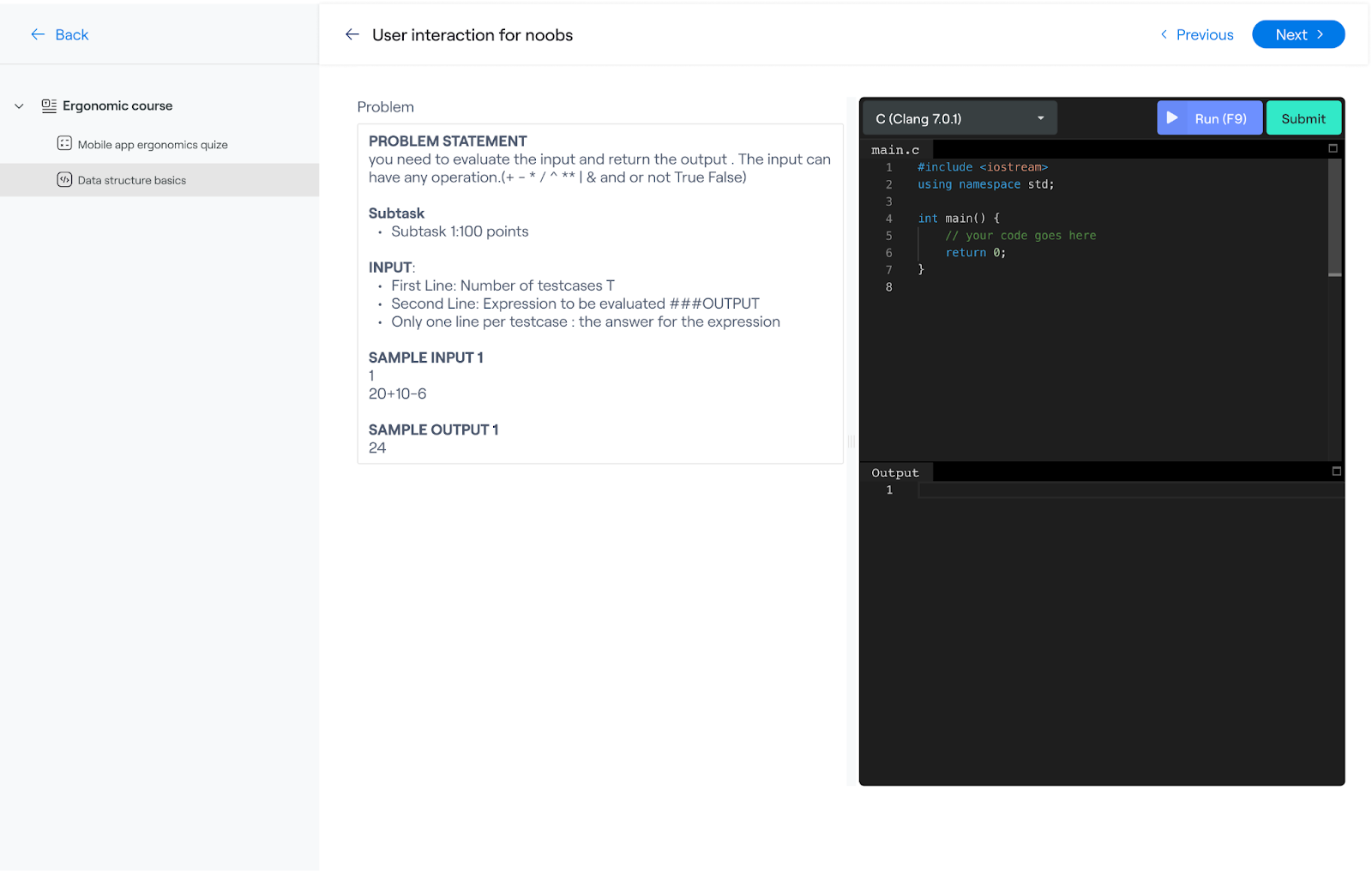1372x871 pixels.
Task: Click the Ergonomic course book icon
Action: [x=49, y=105]
